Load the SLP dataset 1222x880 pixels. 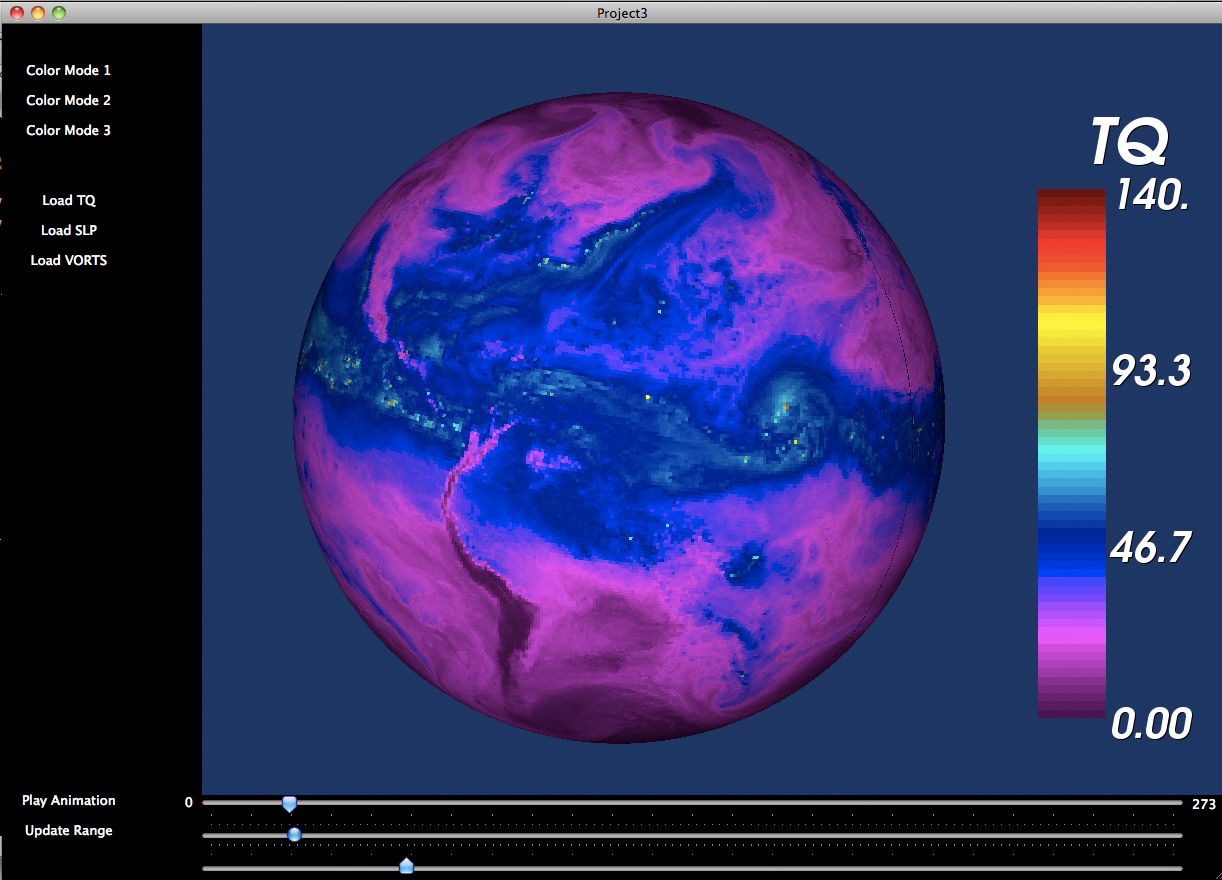pyautogui.click(x=69, y=231)
